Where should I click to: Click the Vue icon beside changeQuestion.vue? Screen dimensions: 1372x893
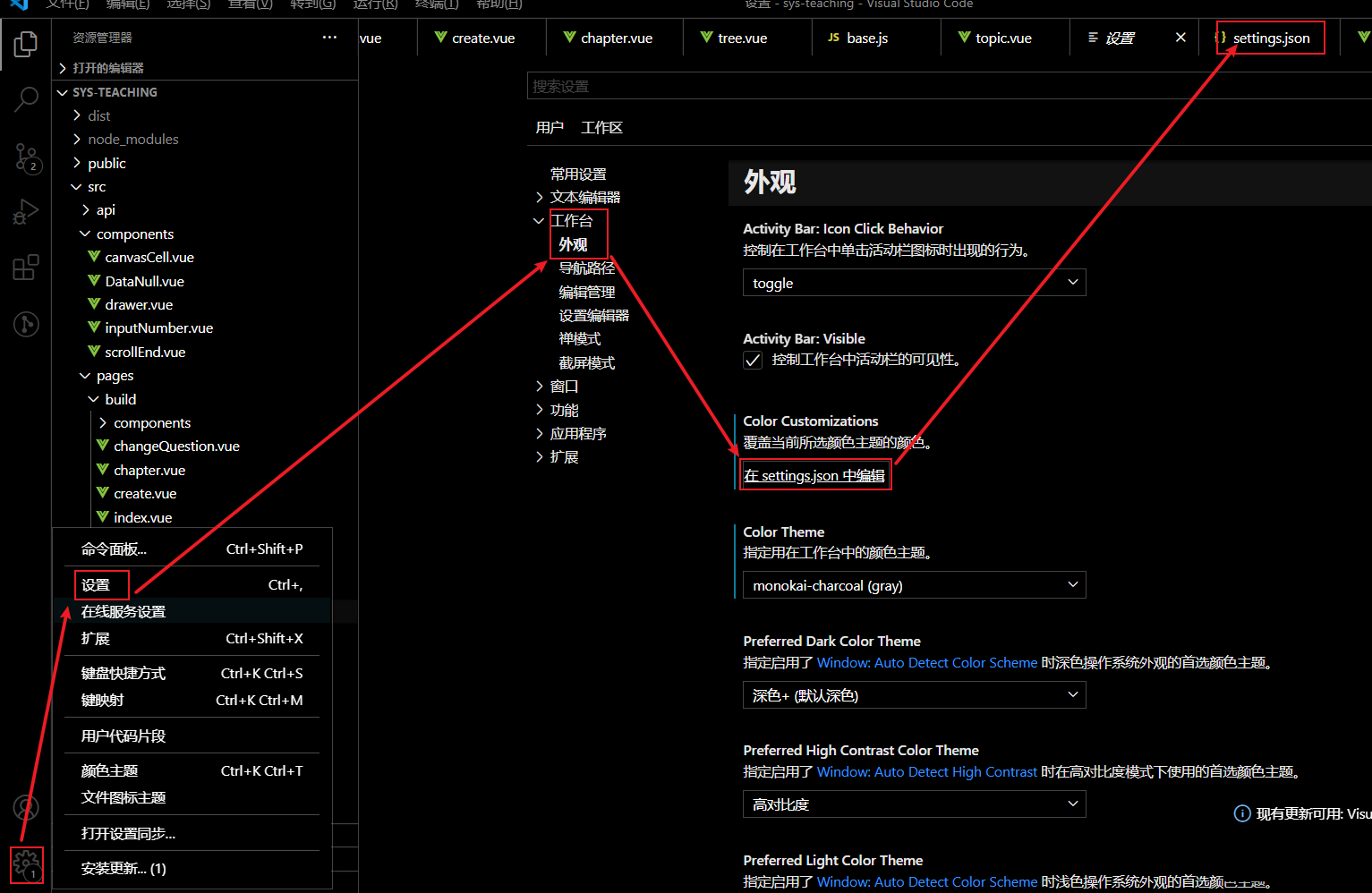(103, 446)
